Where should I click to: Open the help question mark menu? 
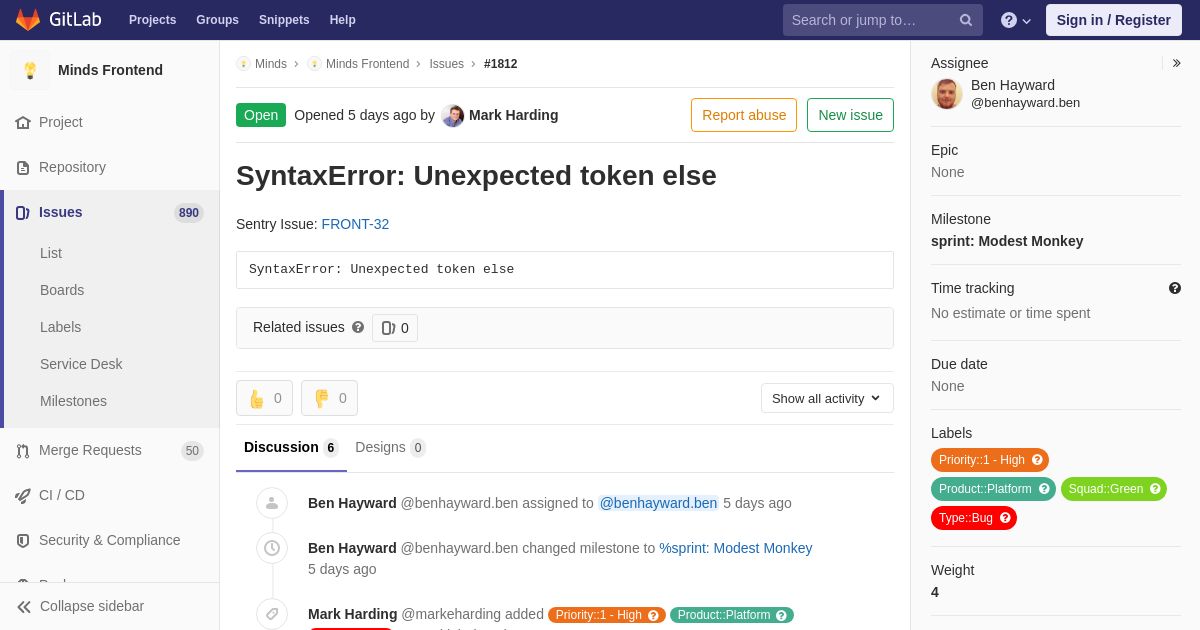coord(1016,20)
